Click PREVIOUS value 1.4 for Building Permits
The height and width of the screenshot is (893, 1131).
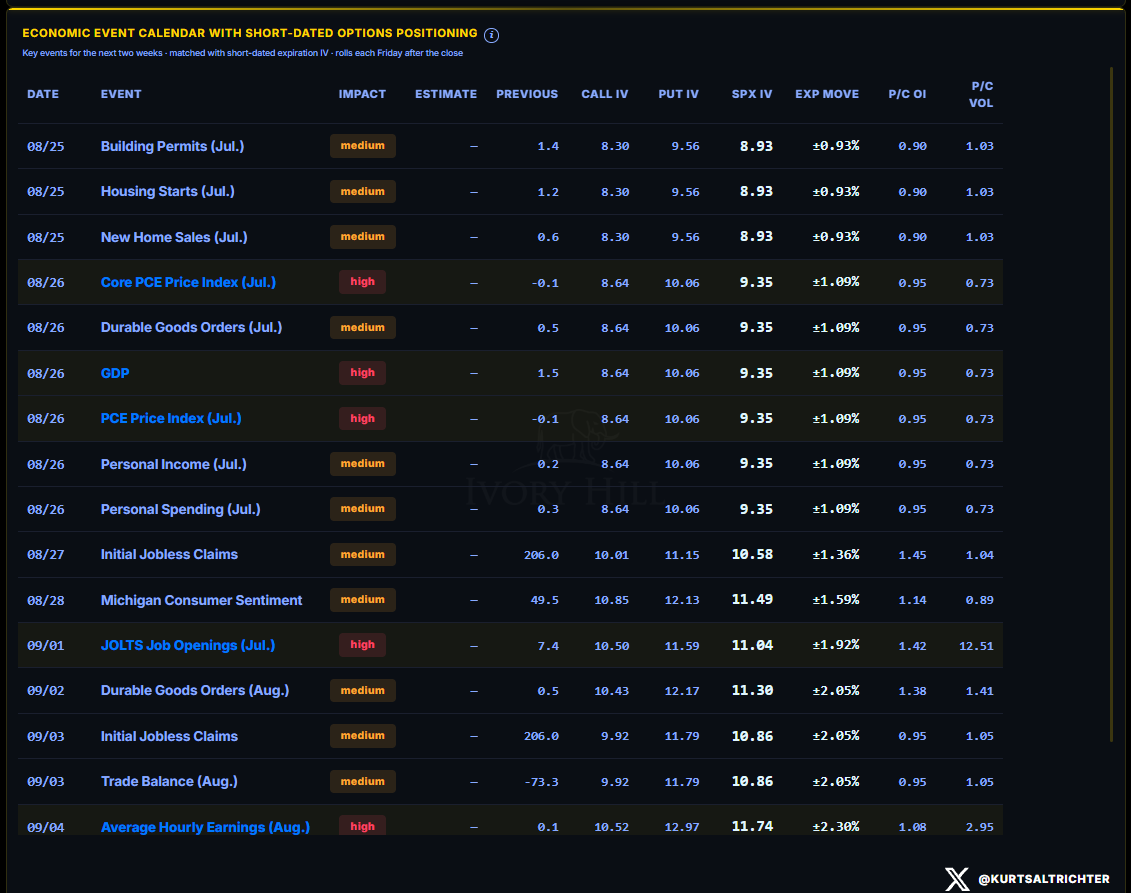point(548,146)
